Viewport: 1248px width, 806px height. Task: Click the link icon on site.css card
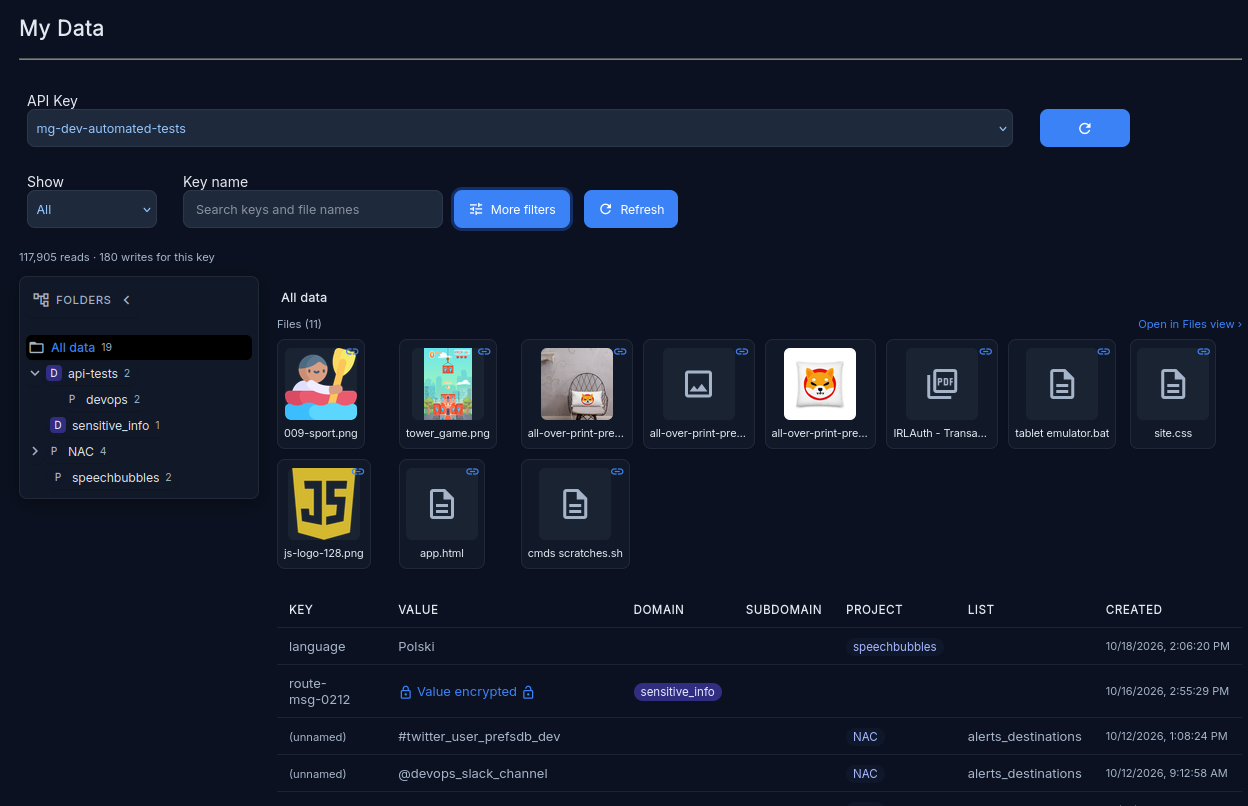pyautogui.click(x=1203, y=352)
